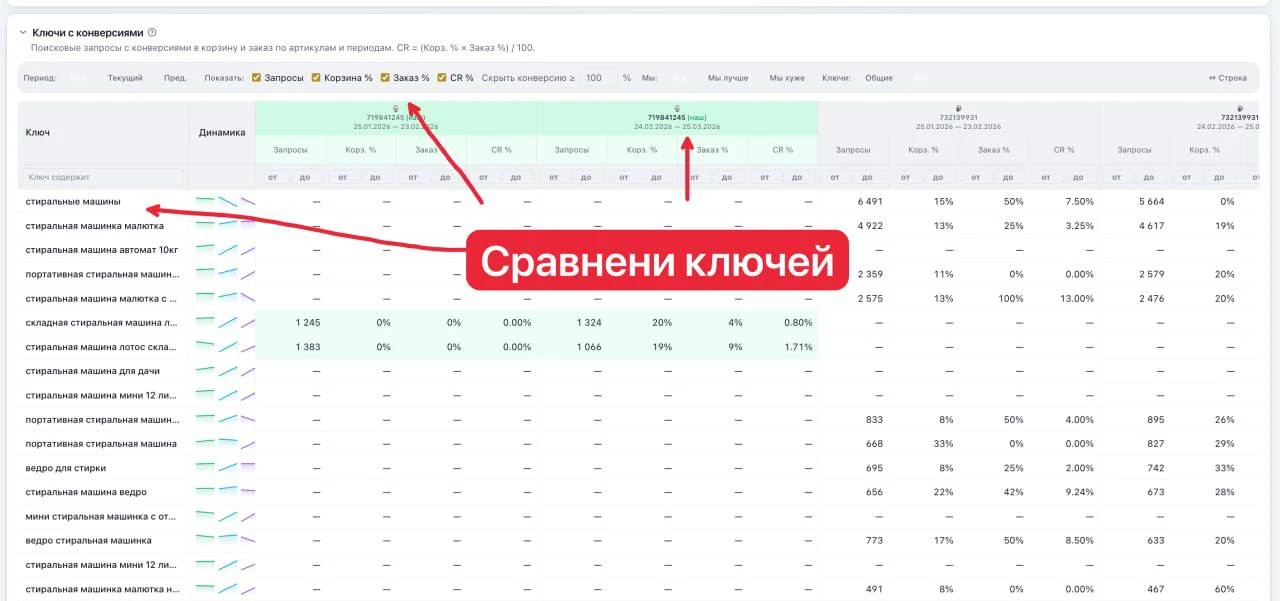This screenshot has height=601, width=1280.
Task: Select key стиральная машинка малютка
Action: pos(95,226)
